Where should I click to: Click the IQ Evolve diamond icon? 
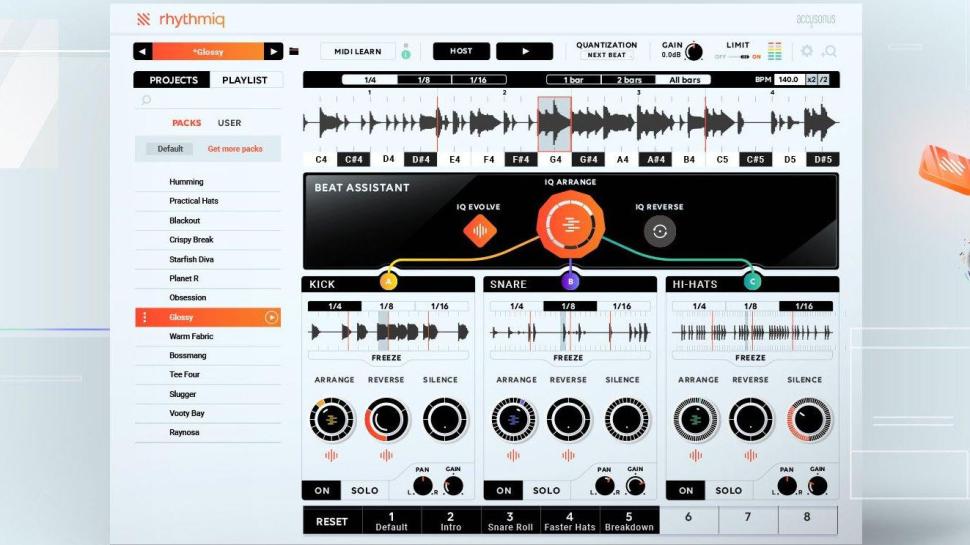pos(480,231)
